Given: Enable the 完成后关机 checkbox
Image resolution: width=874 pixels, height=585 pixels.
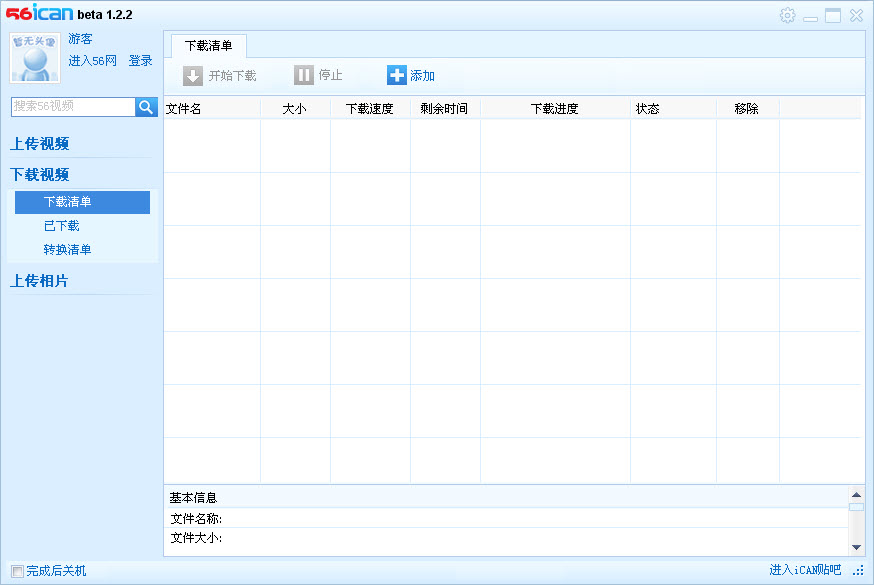Looking at the screenshot, I should 17,571.
